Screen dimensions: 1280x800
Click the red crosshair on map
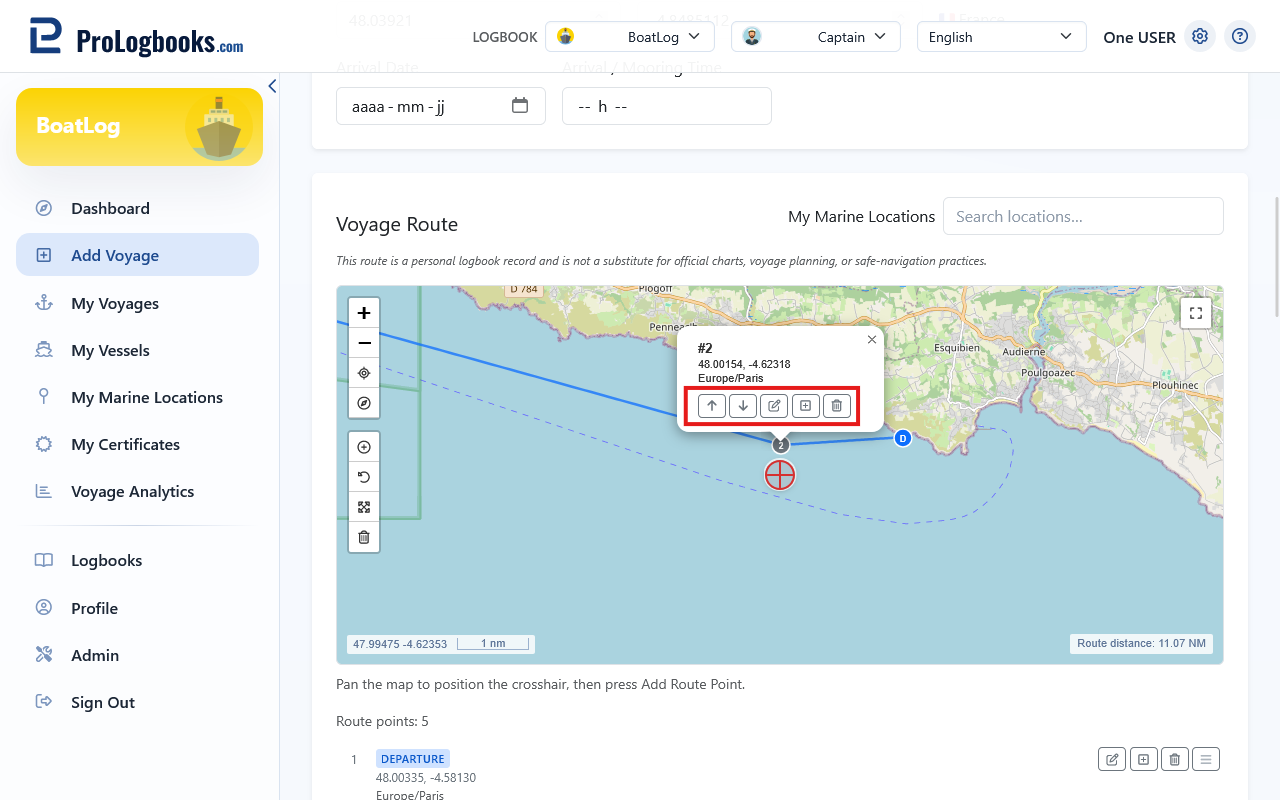pyautogui.click(x=780, y=475)
